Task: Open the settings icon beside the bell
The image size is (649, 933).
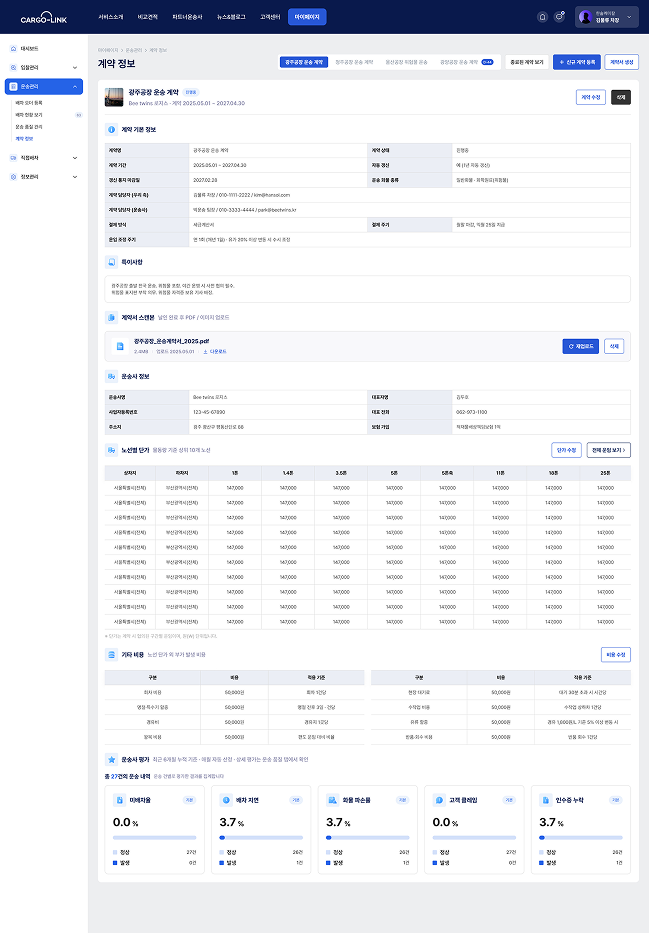Action: click(x=559, y=17)
